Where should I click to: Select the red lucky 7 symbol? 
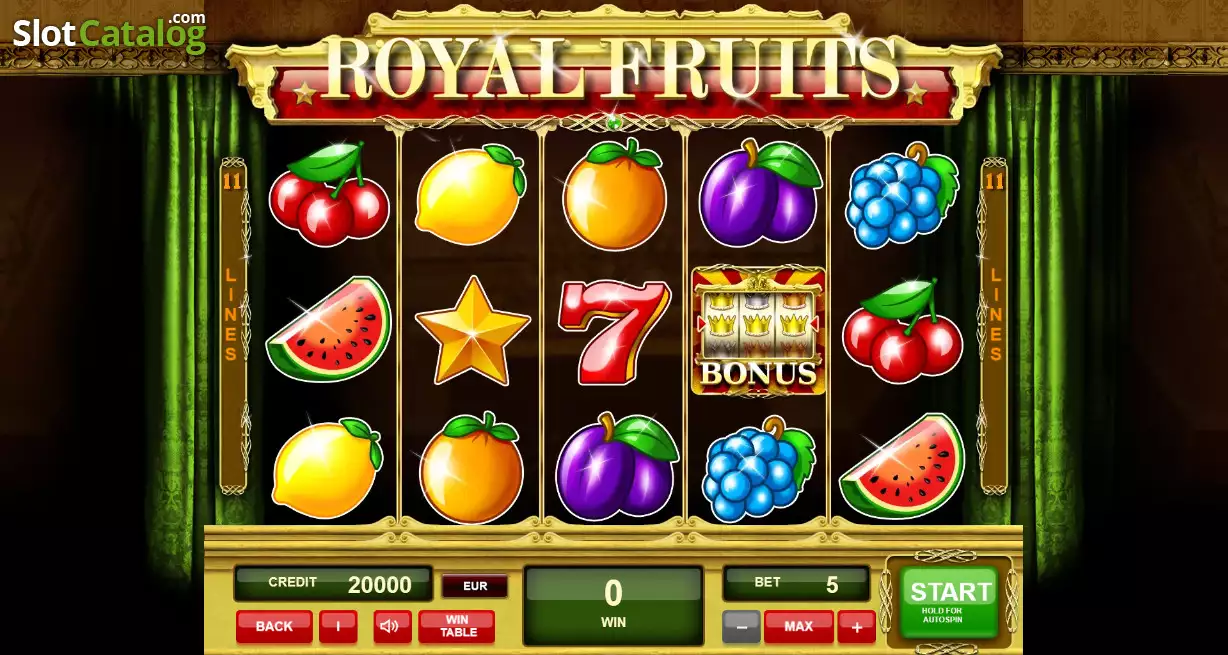613,331
